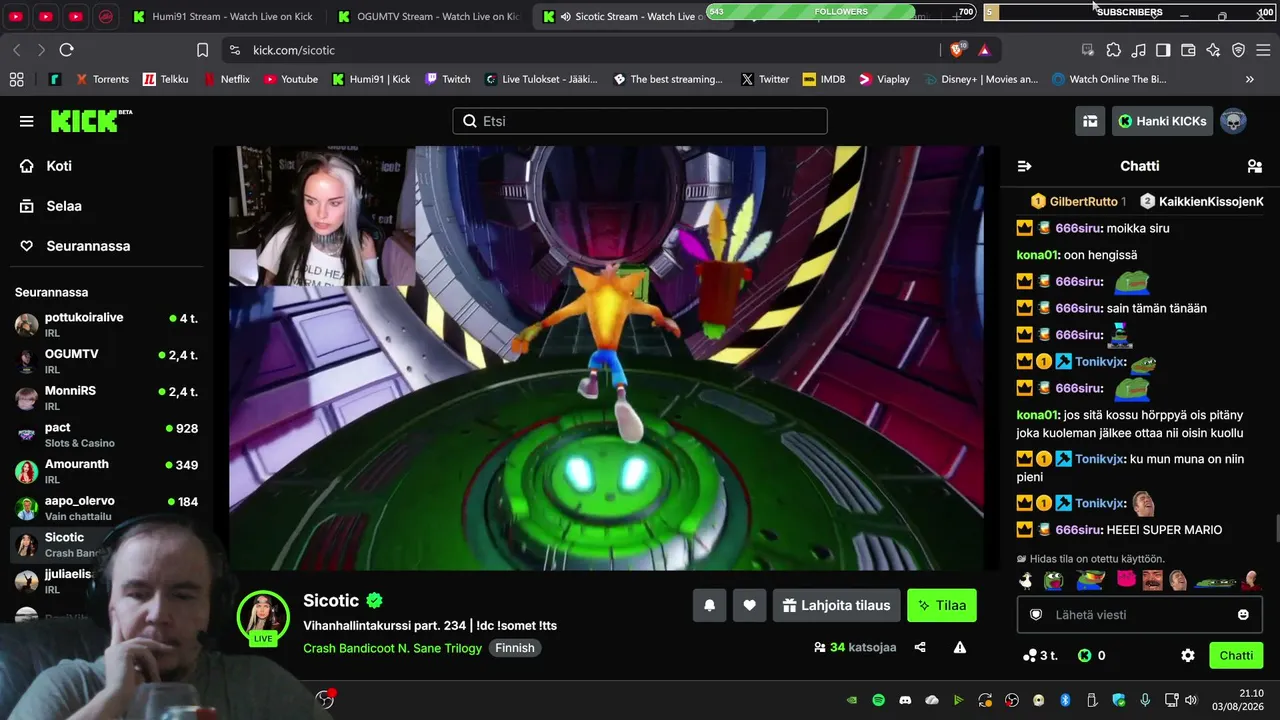1280x720 pixels.
Task: Click the Hanki KICKs button
Action: (x=1162, y=121)
